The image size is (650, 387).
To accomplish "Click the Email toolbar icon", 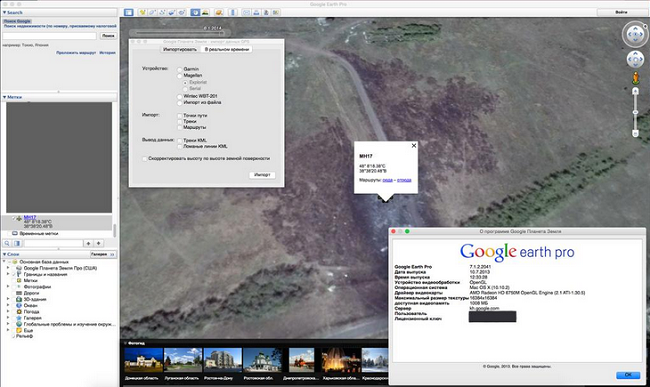I will (x=246, y=12).
